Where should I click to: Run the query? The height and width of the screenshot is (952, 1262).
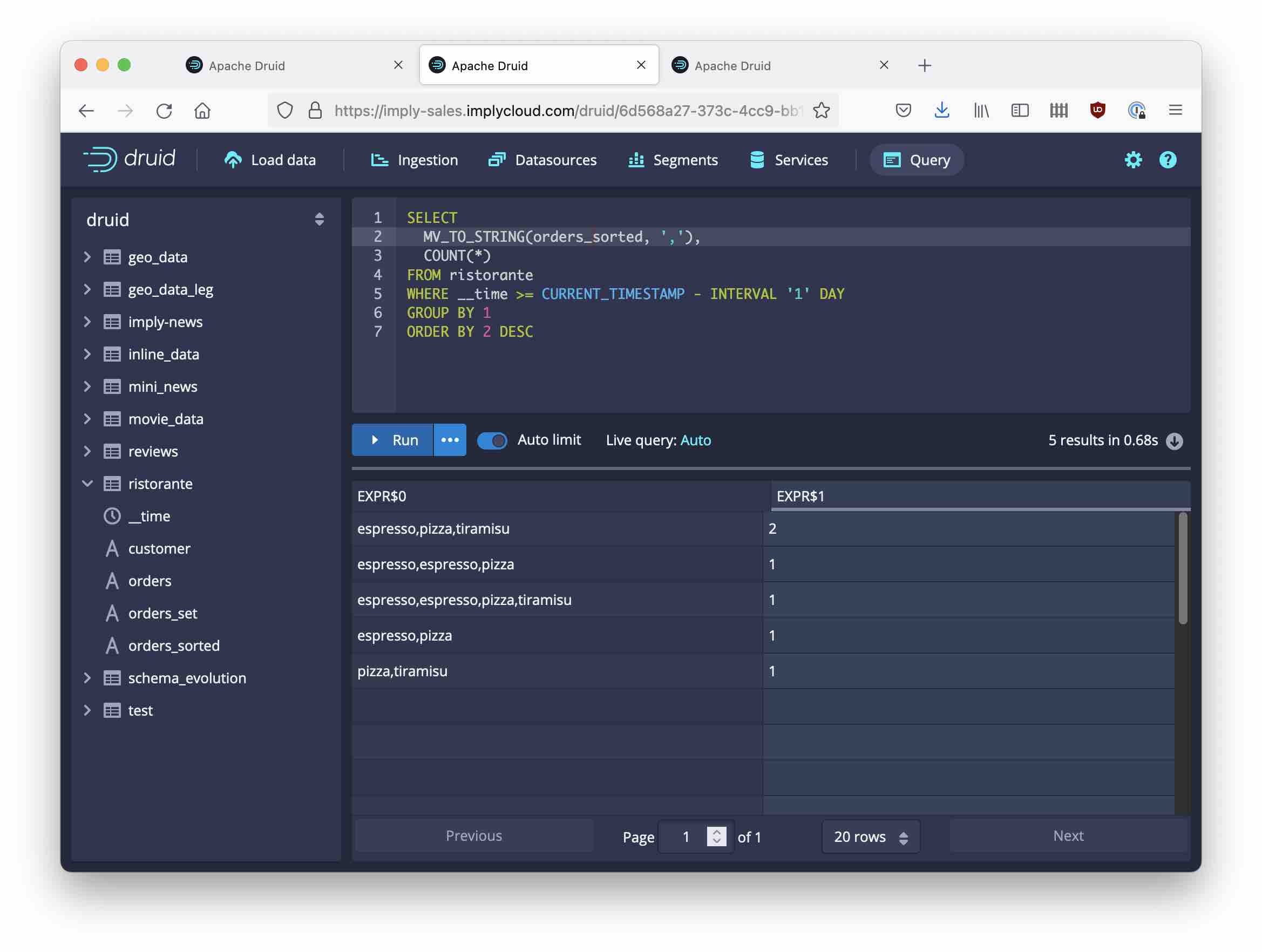[393, 440]
